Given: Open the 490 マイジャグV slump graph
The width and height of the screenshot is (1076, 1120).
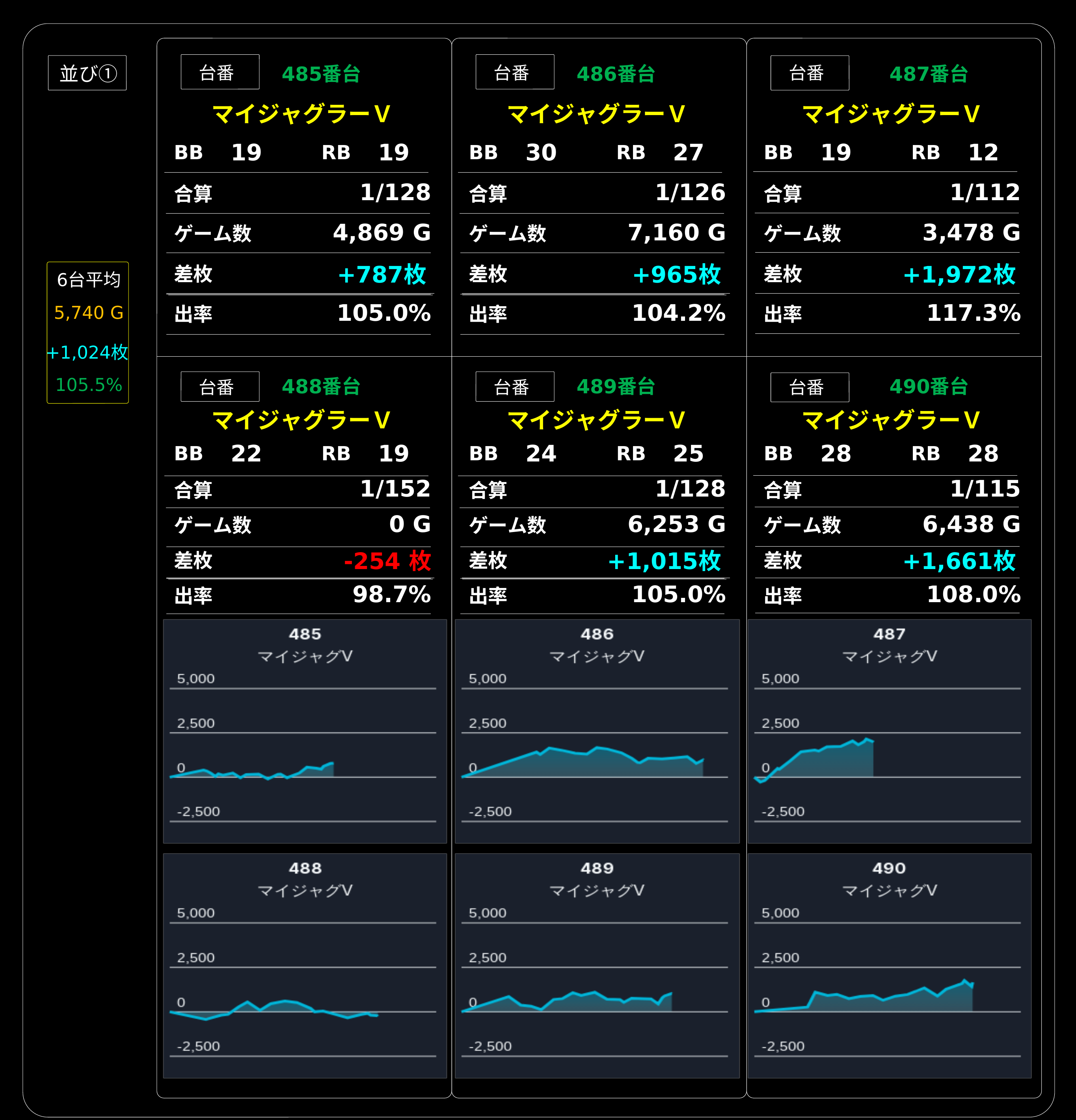Looking at the screenshot, I should coord(890,966).
